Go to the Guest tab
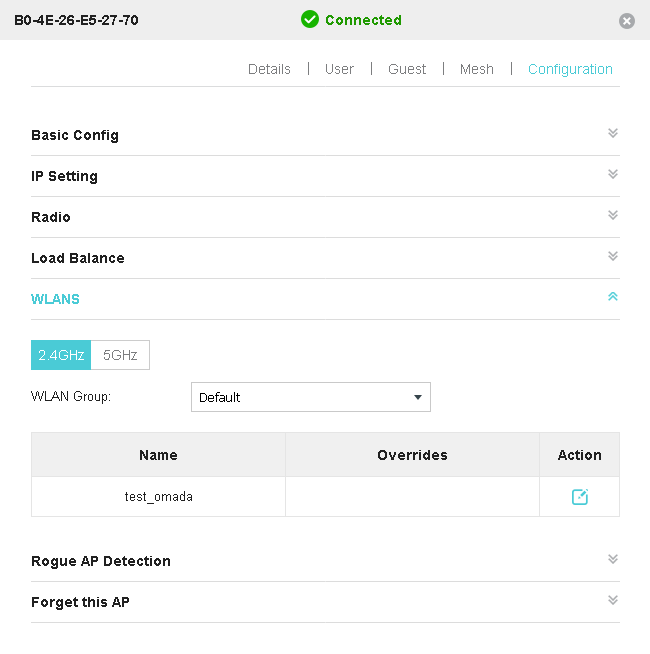 407,69
